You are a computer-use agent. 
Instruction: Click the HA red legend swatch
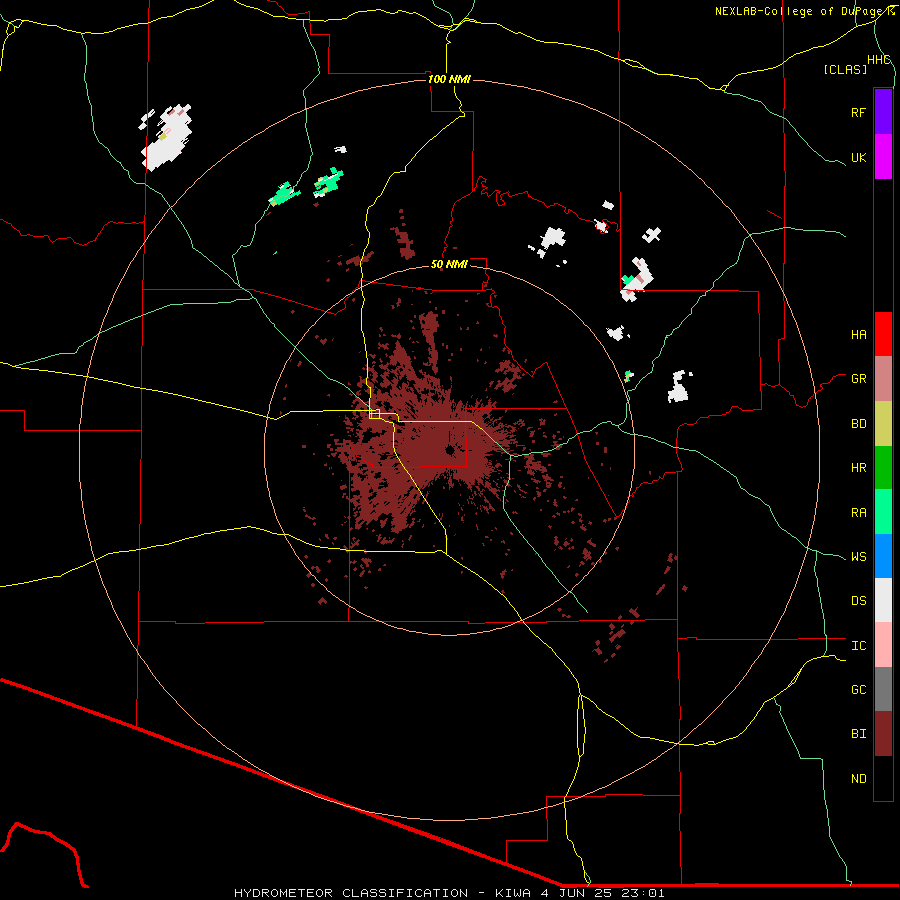tap(883, 334)
